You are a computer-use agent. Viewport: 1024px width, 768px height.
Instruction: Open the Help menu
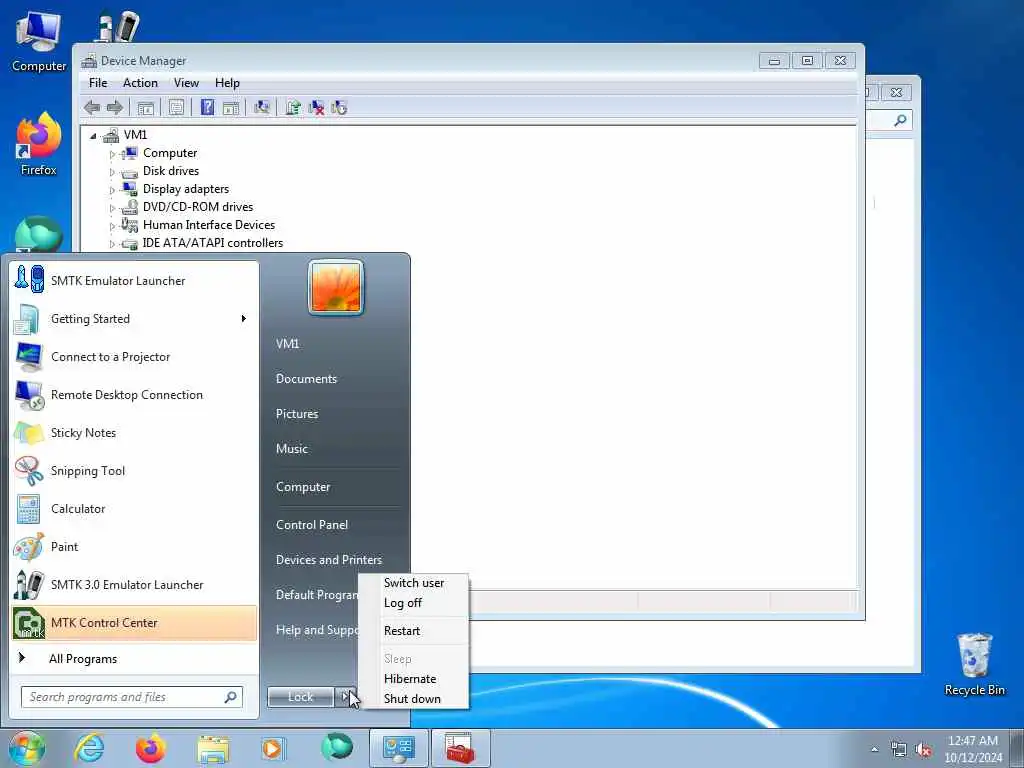point(227,83)
